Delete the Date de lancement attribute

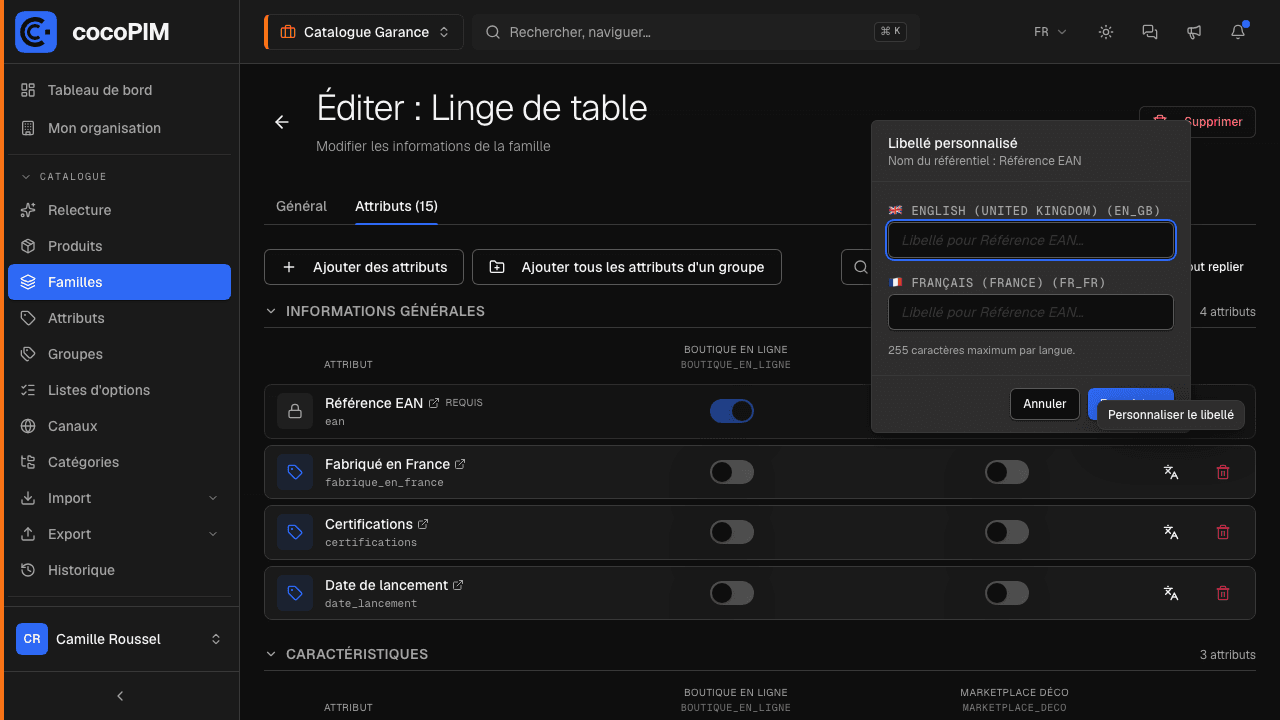pos(1222,593)
